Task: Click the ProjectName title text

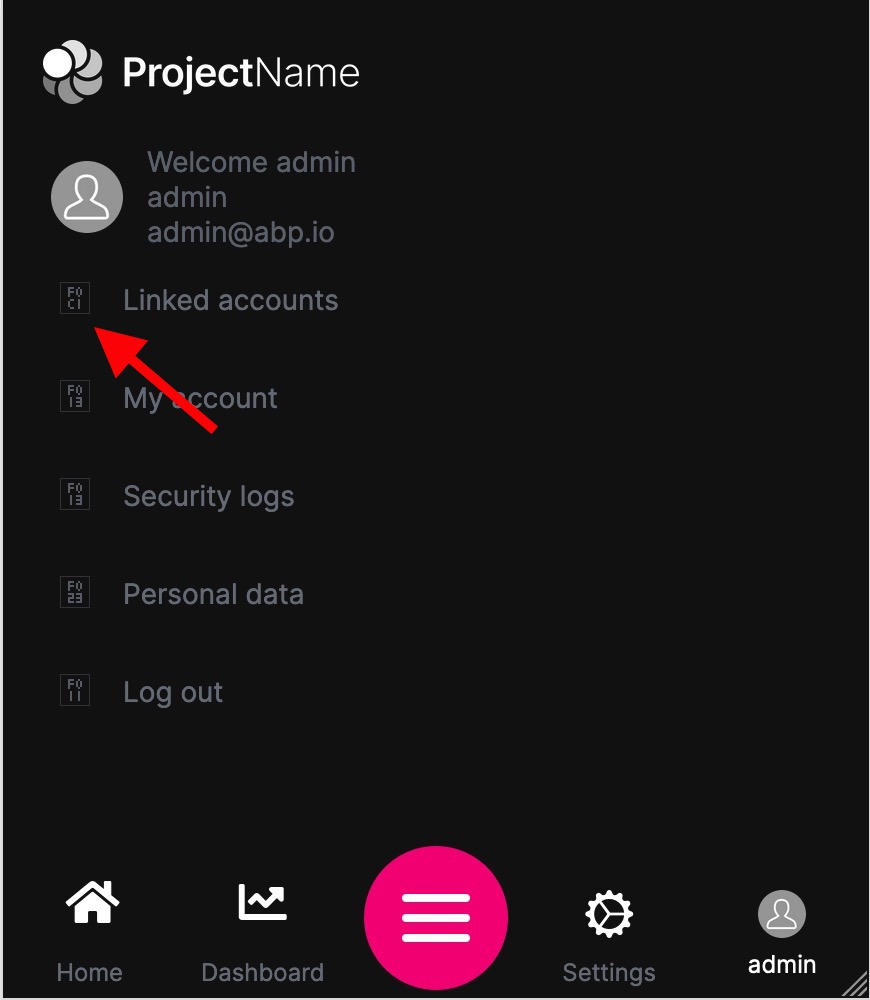Action: point(240,73)
